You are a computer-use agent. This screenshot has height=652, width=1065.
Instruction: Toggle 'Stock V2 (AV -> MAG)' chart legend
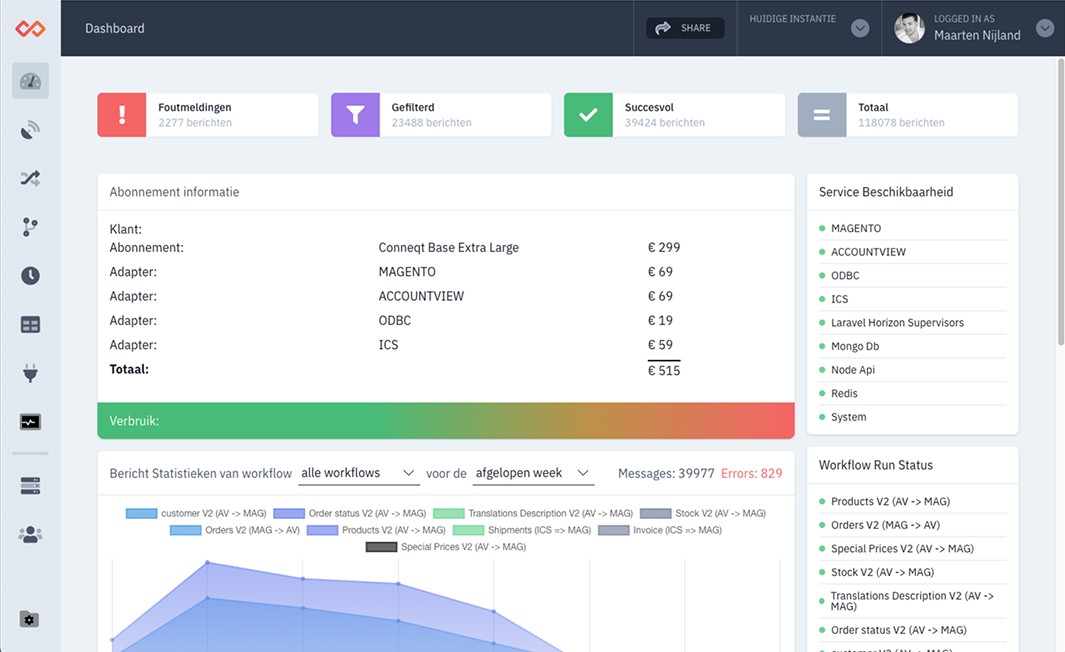click(703, 513)
